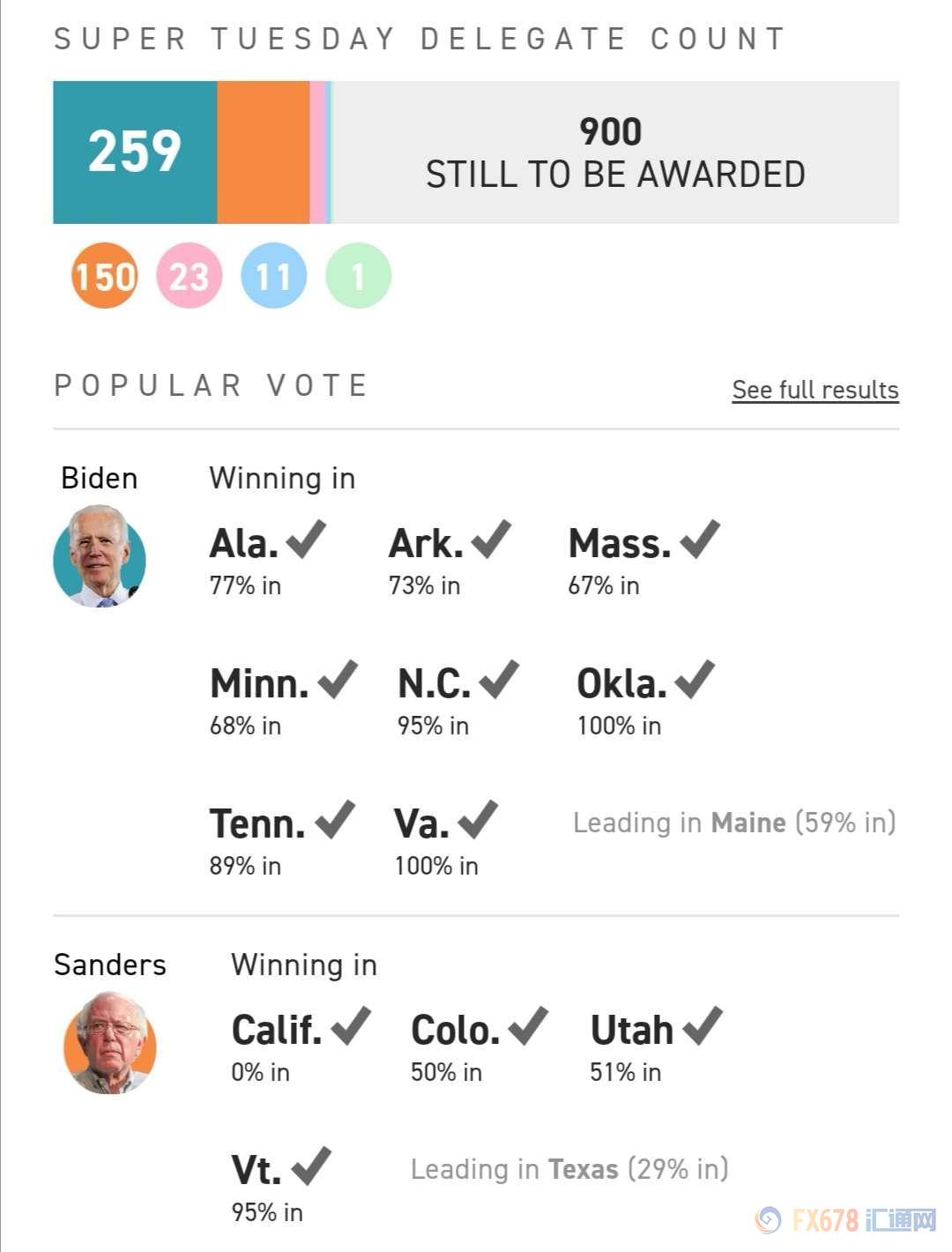Click the teal 259 delegate bar segment
This screenshot has height=1252, width=952.
point(135,152)
